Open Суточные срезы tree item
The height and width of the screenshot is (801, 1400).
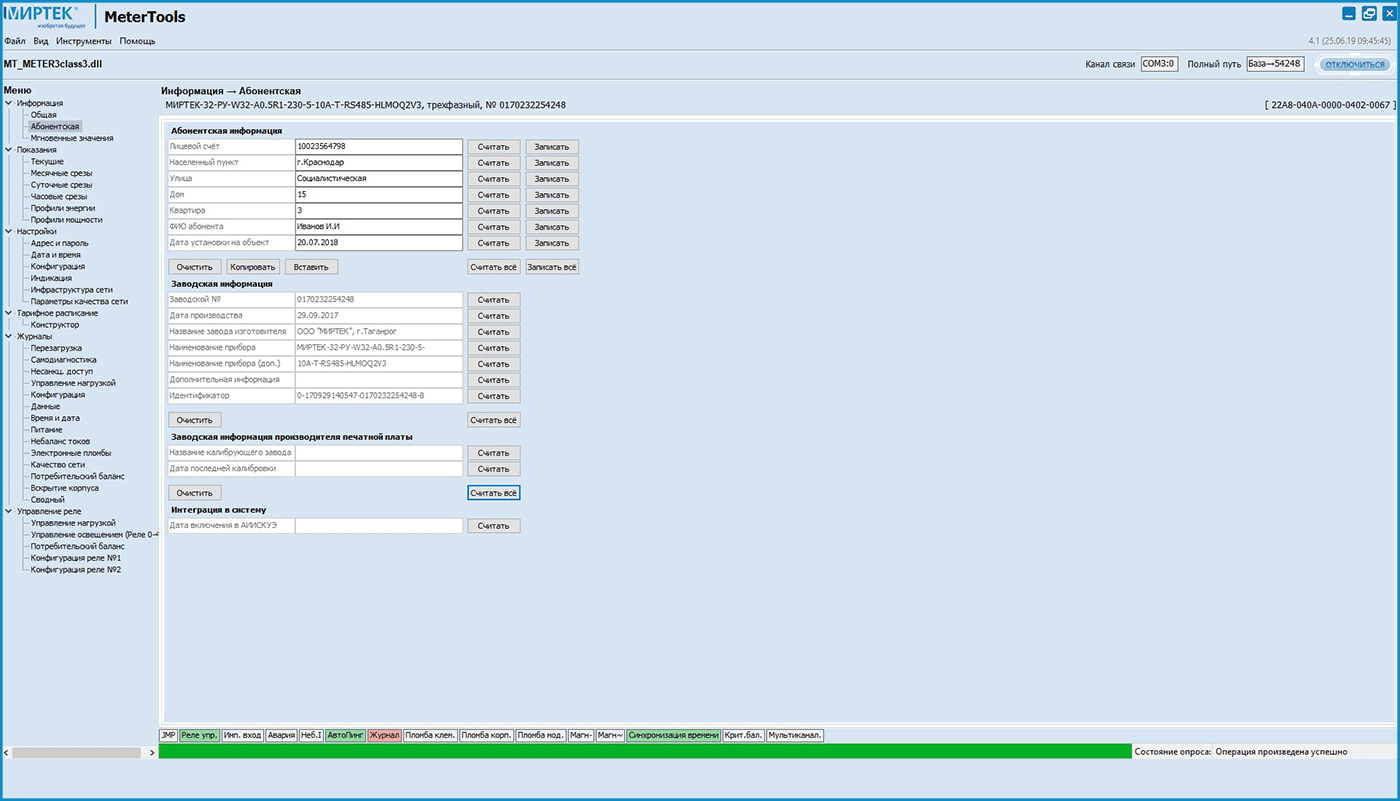click(61, 185)
